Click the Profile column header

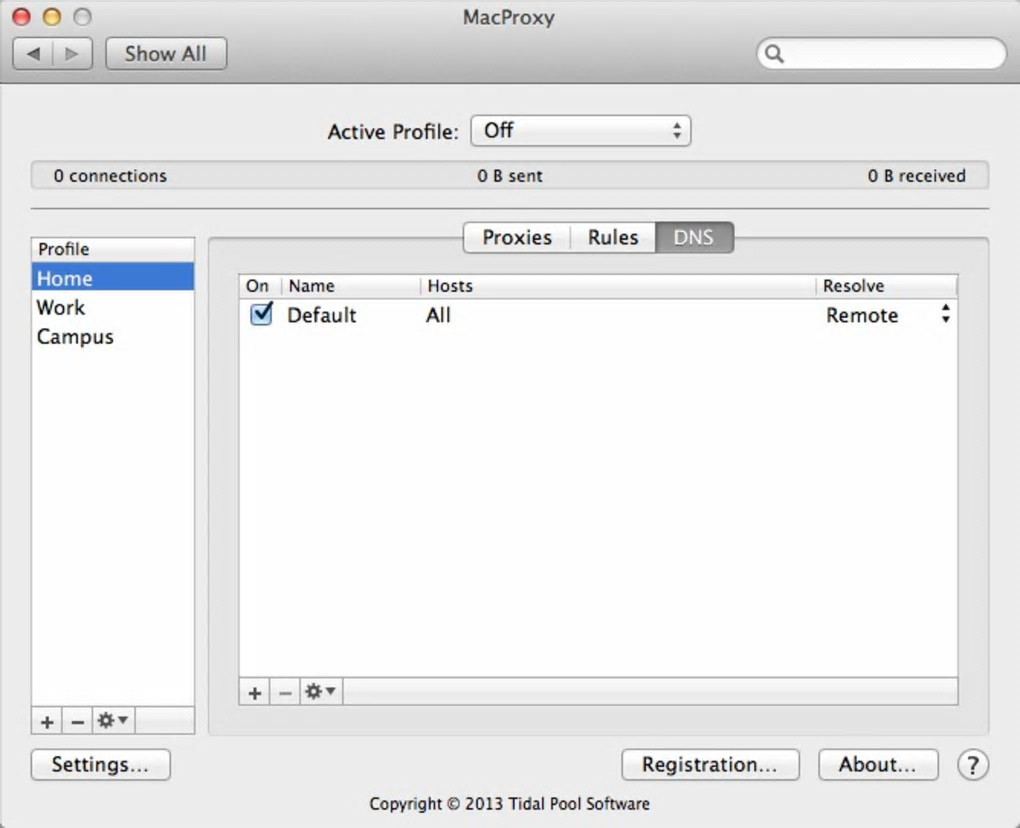[x=113, y=249]
